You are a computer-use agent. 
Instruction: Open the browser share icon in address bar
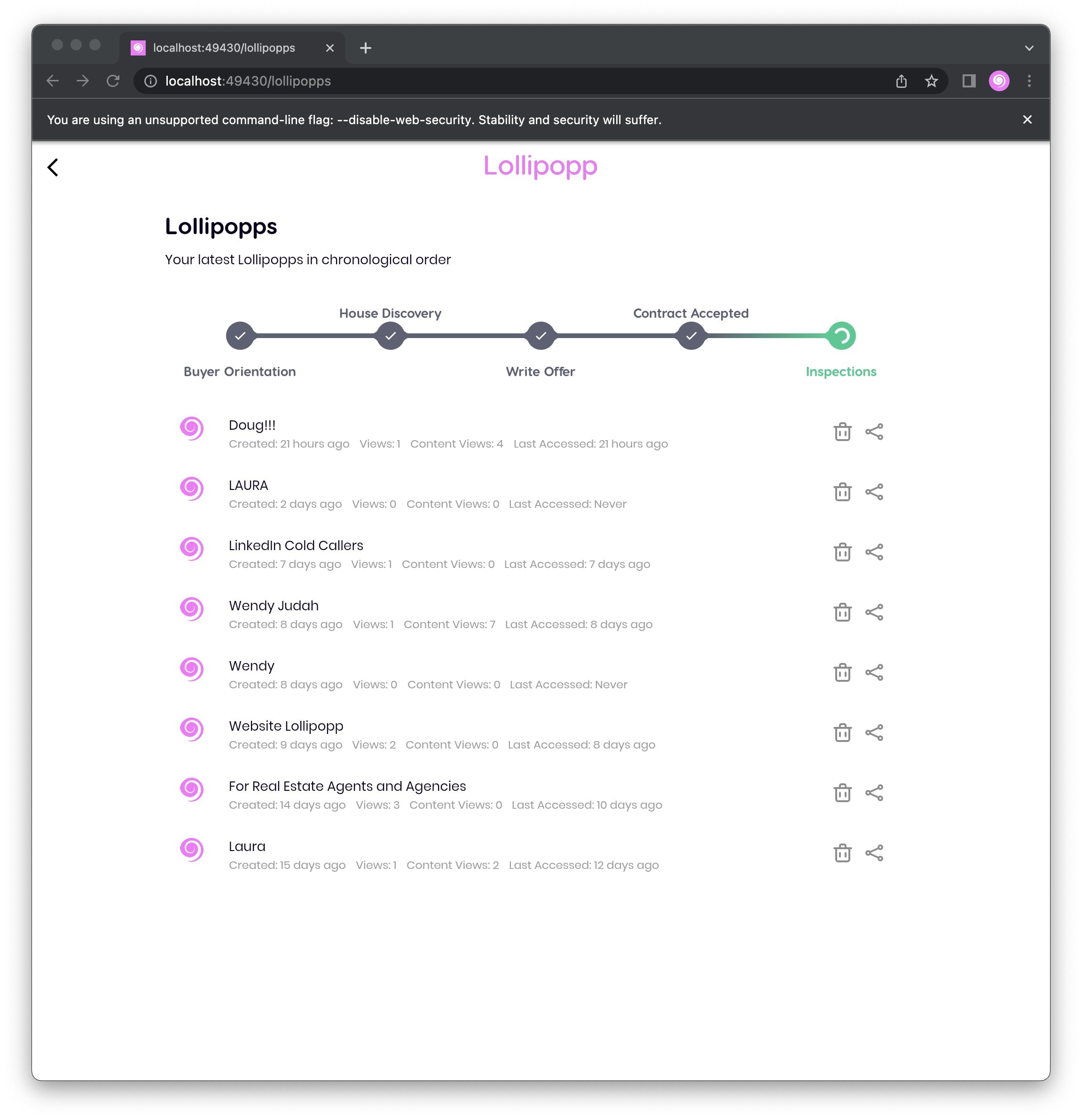[x=901, y=81]
